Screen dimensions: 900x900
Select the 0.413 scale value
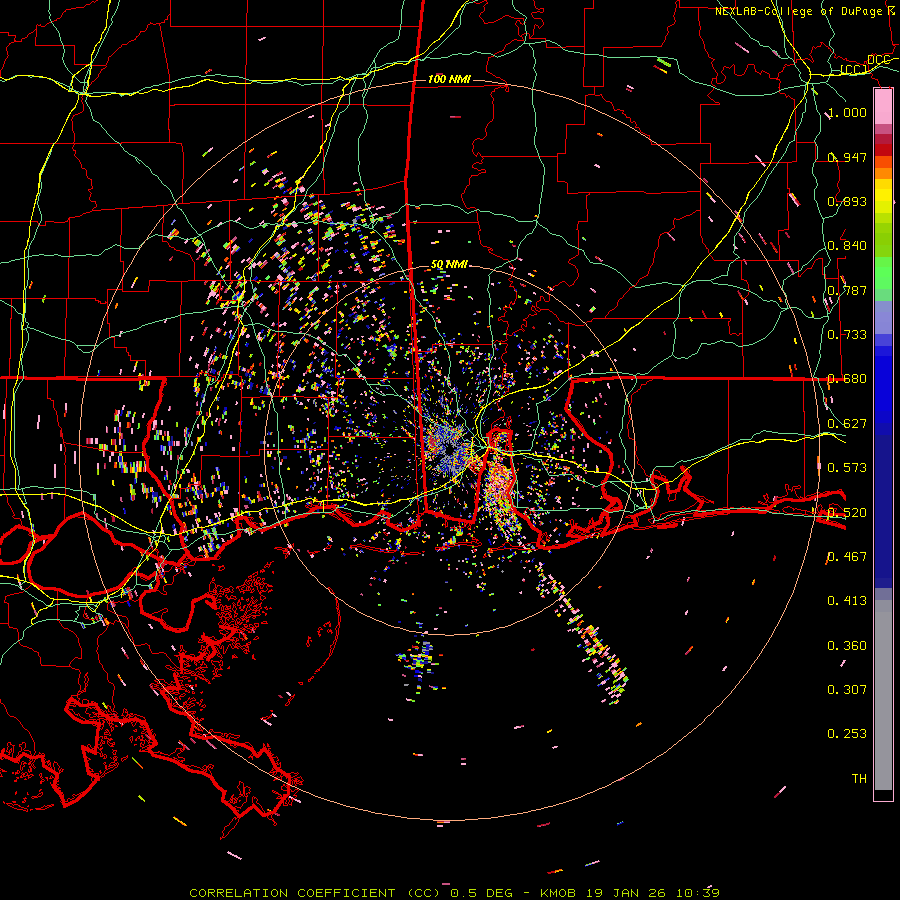(x=847, y=601)
